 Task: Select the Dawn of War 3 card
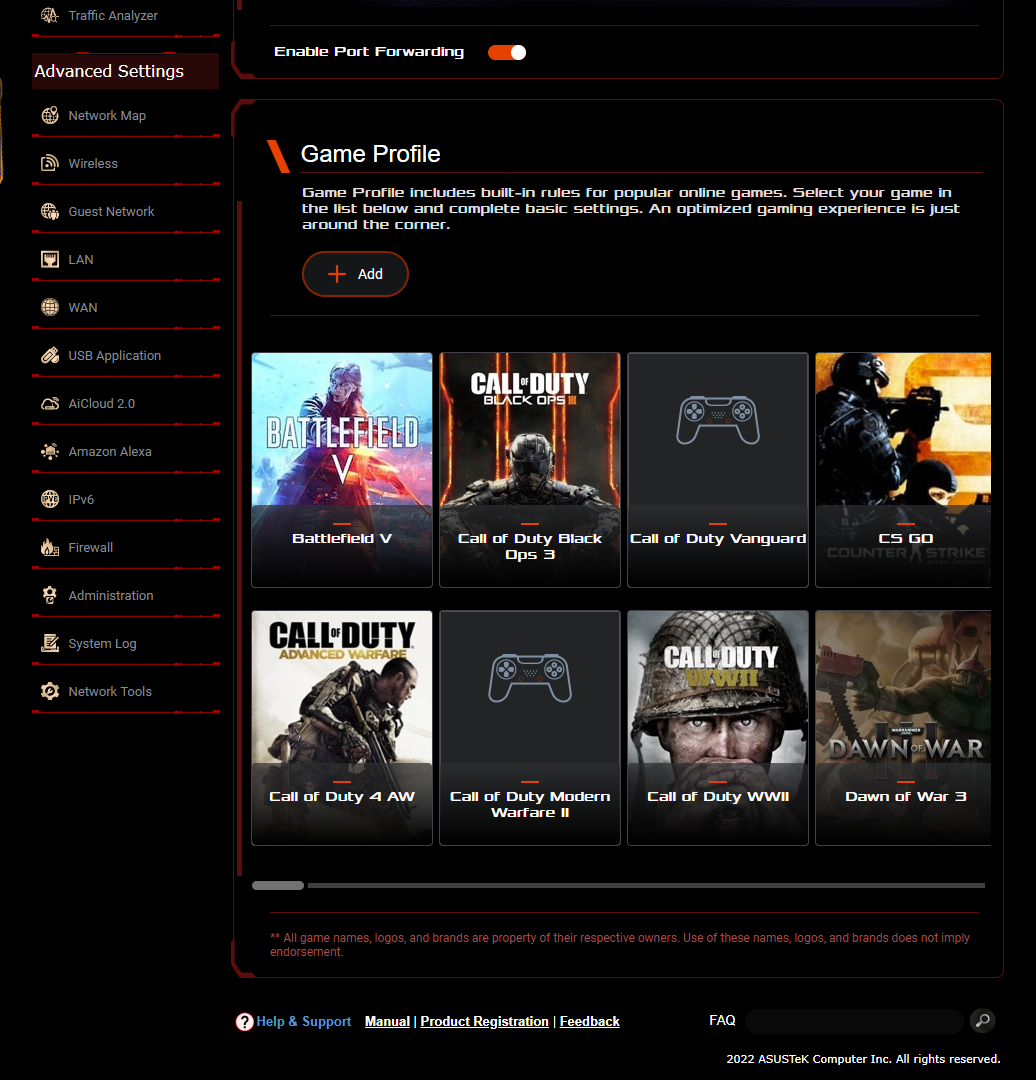[x=903, y=728]
